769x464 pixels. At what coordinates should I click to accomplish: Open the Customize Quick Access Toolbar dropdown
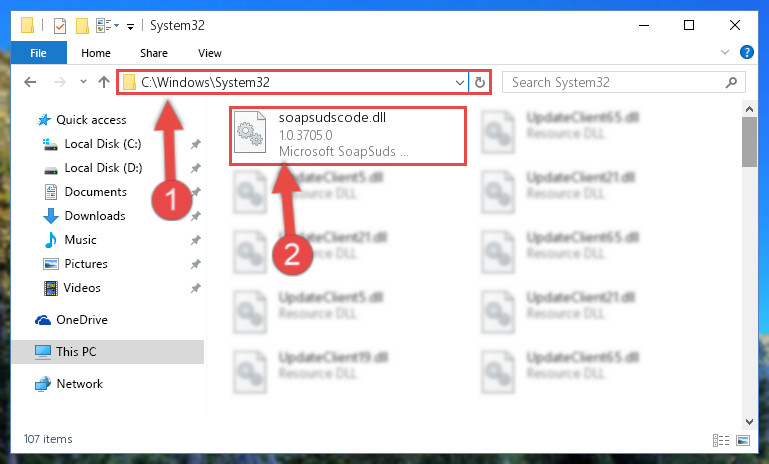tap(130, 26)
